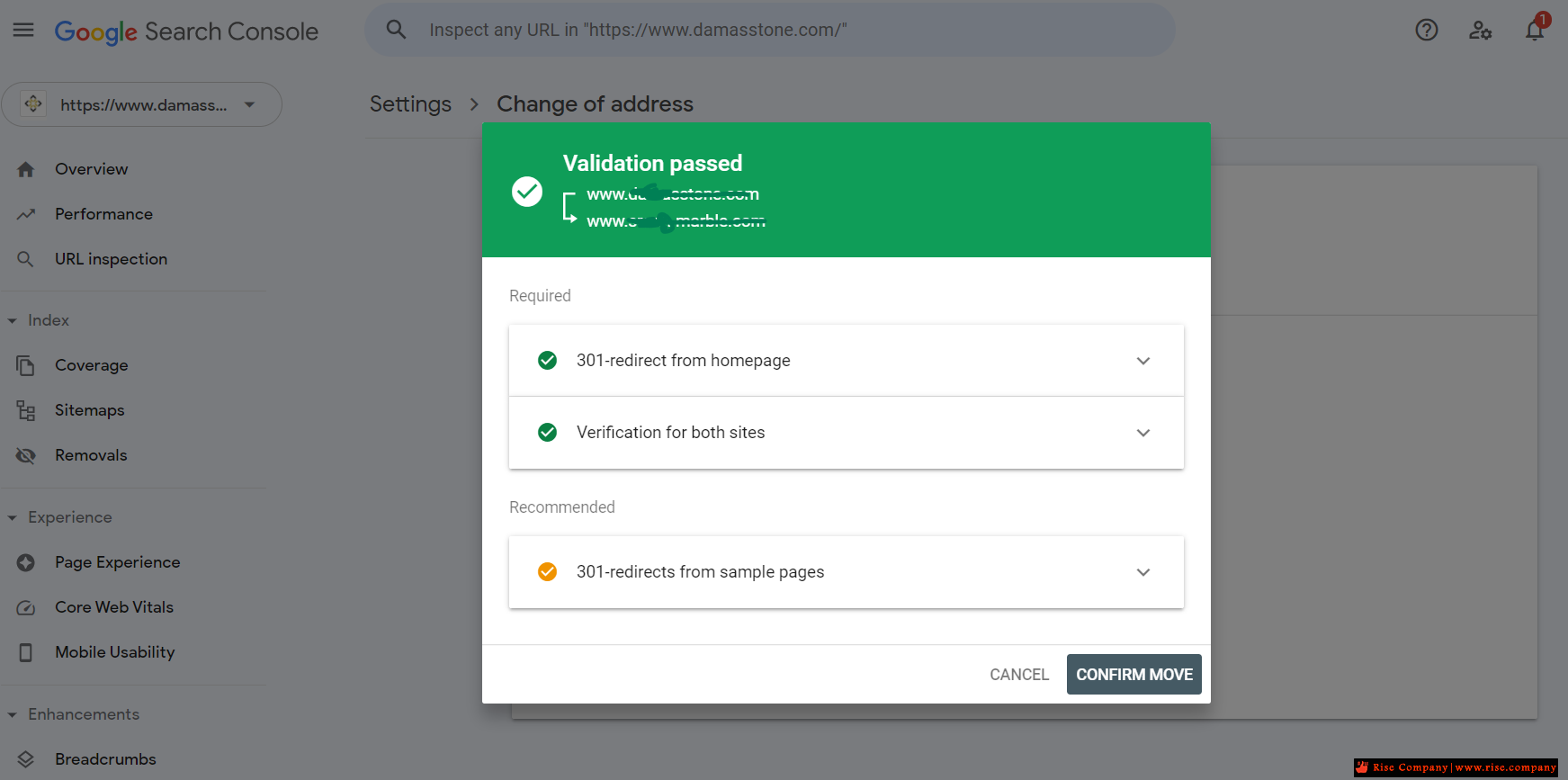Click the Overview home icon
This screenshot has height=780, width=1568.
click(26, 169)
